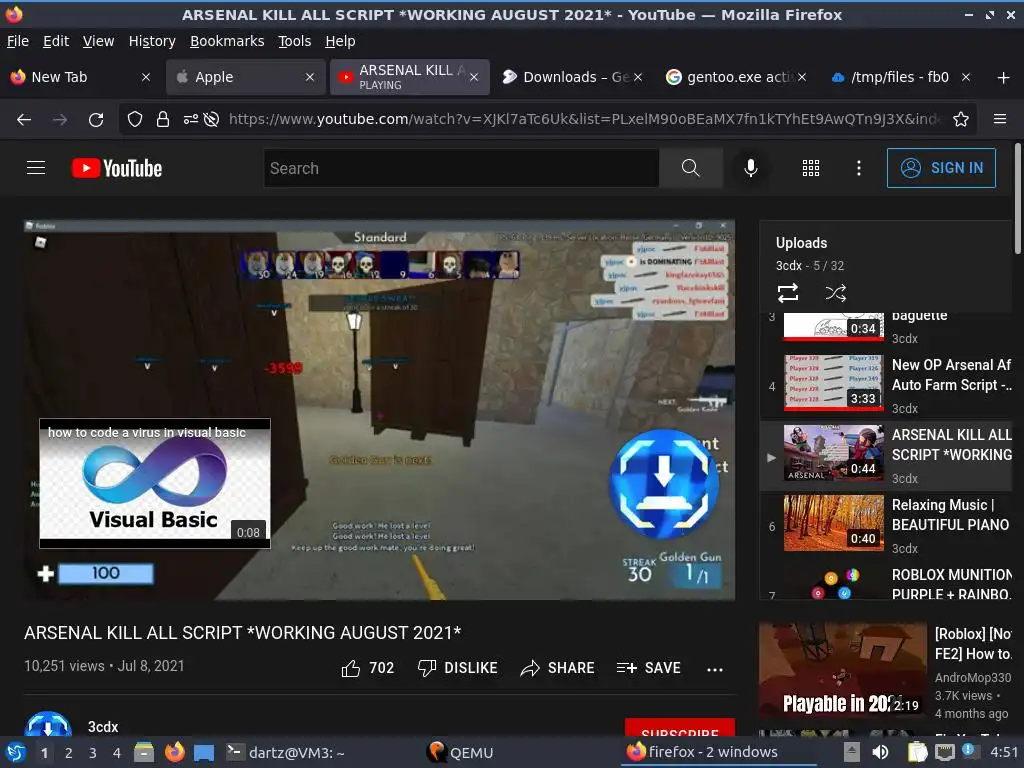The height and width of the screenshot is (768, 1024).
Task: Toggle playlist loop button
Action: (788, 293)
